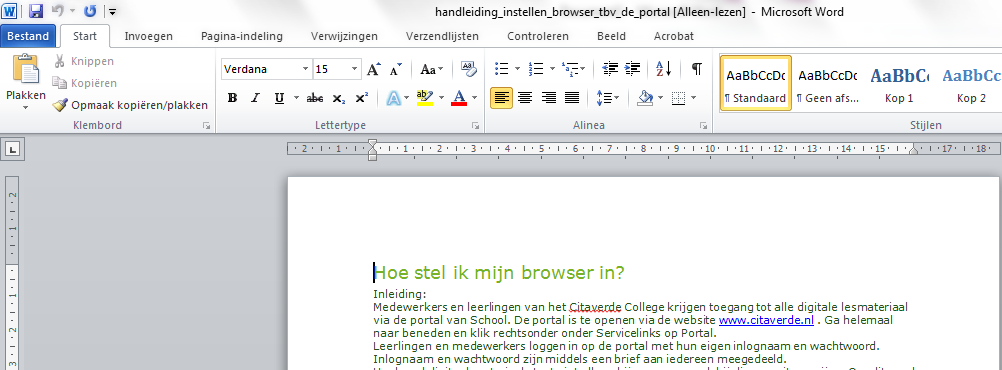Click the Save icon in quick access toolbar
The width and height of the screenshot is (1002, 370).
36,11
